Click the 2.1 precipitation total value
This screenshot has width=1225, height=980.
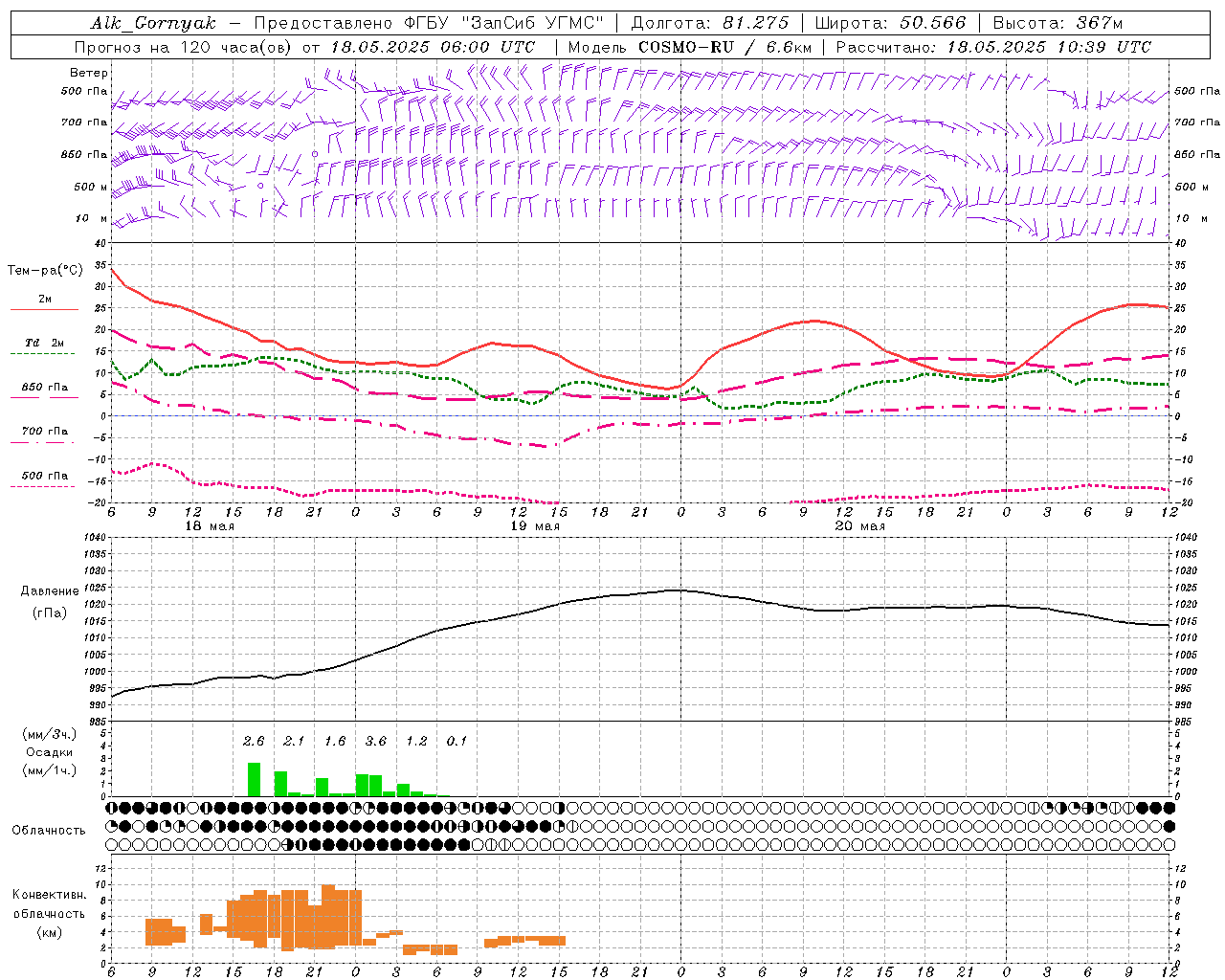(294, 742)
